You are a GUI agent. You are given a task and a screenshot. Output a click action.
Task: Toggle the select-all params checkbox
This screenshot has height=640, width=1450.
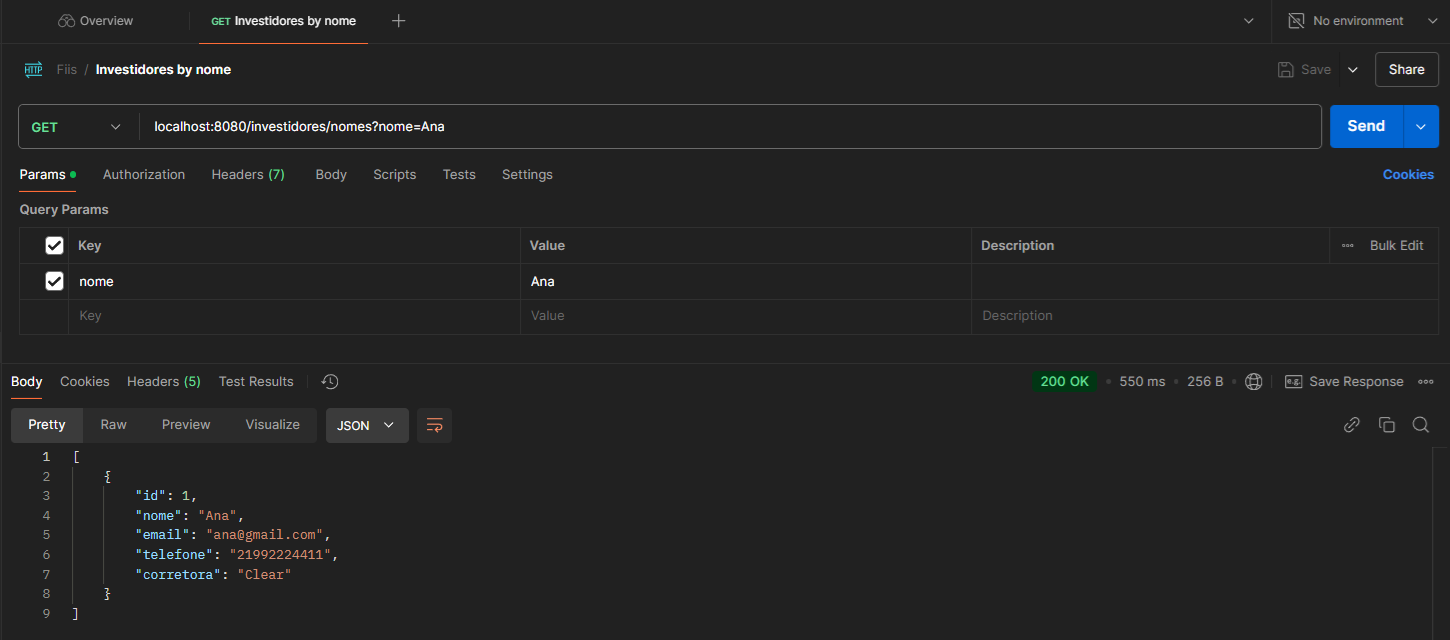point(55,245)
